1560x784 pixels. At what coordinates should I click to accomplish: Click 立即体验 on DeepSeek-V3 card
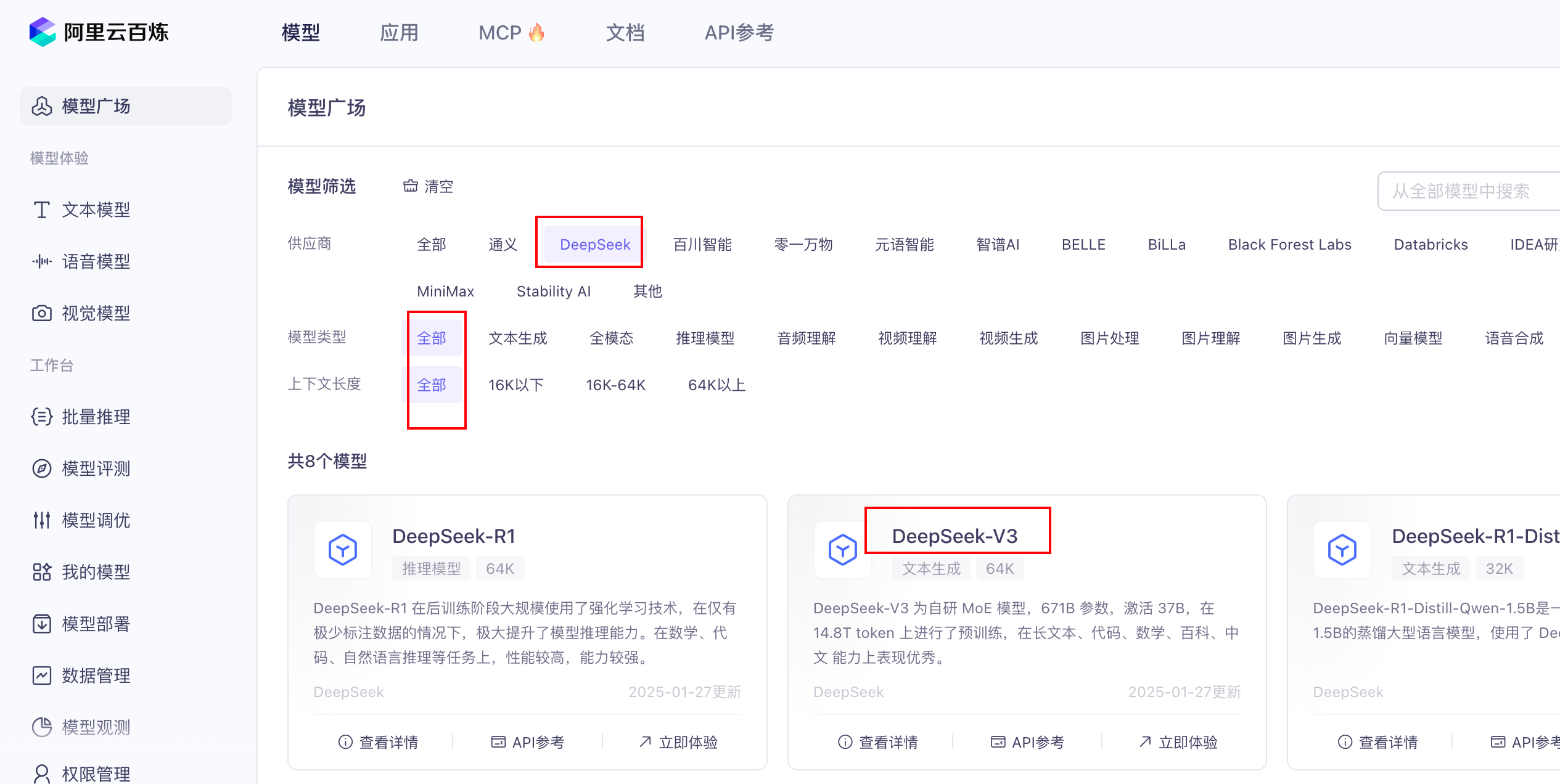[x=1178, y=742]
